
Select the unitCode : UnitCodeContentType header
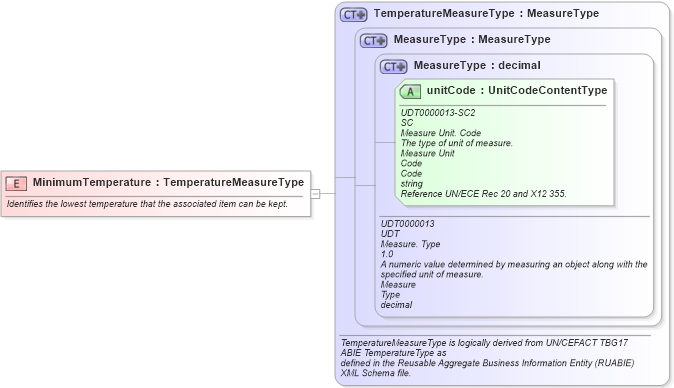[x=517, y=90]
